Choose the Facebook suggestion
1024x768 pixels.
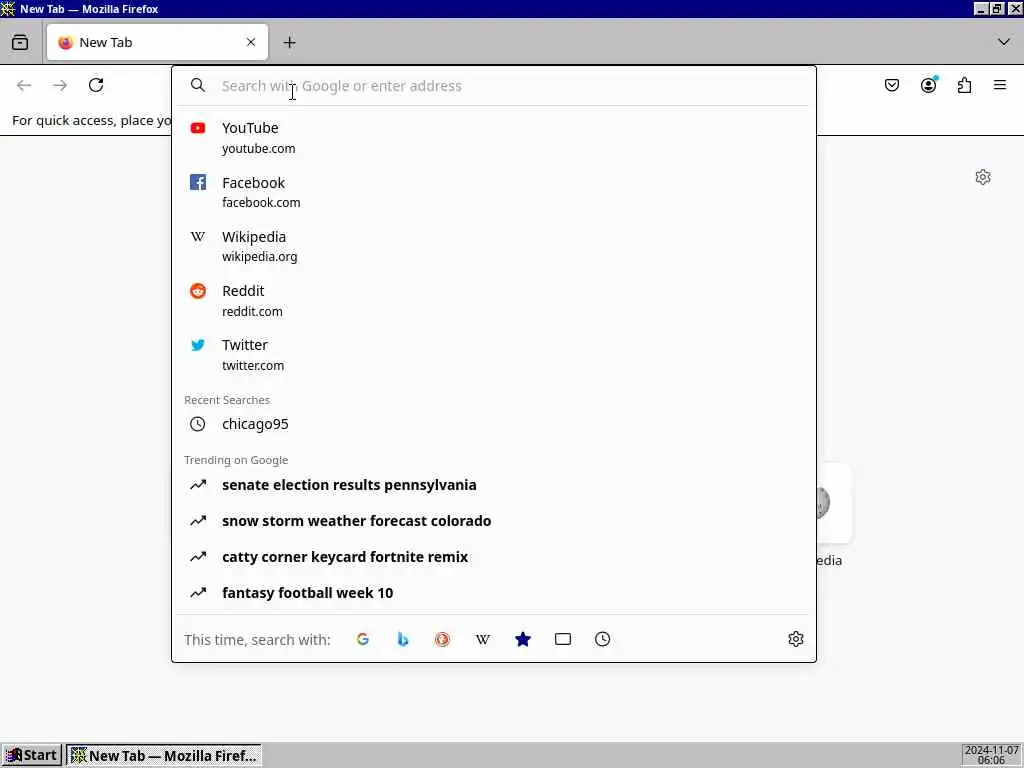(x=494, y=192)
